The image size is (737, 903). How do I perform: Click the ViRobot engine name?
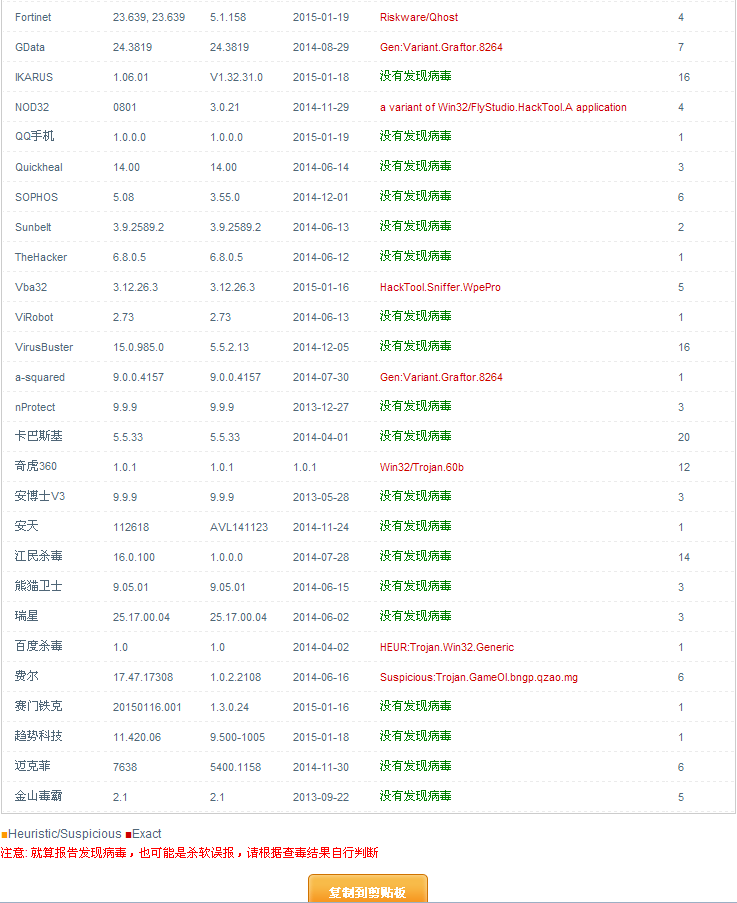pos(34,317)
